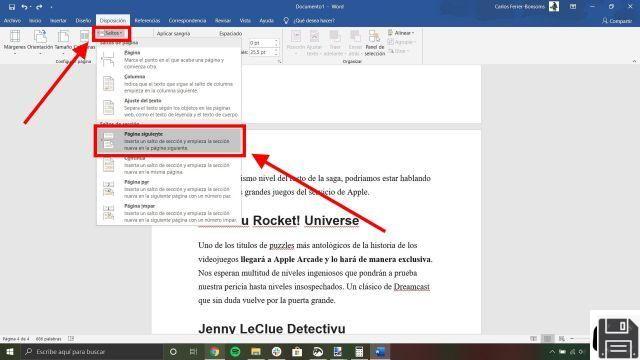640x360 pixels.
Task: Click the Word icon in the taskbar
Action: pyautogui.click(x=380, y=351)
